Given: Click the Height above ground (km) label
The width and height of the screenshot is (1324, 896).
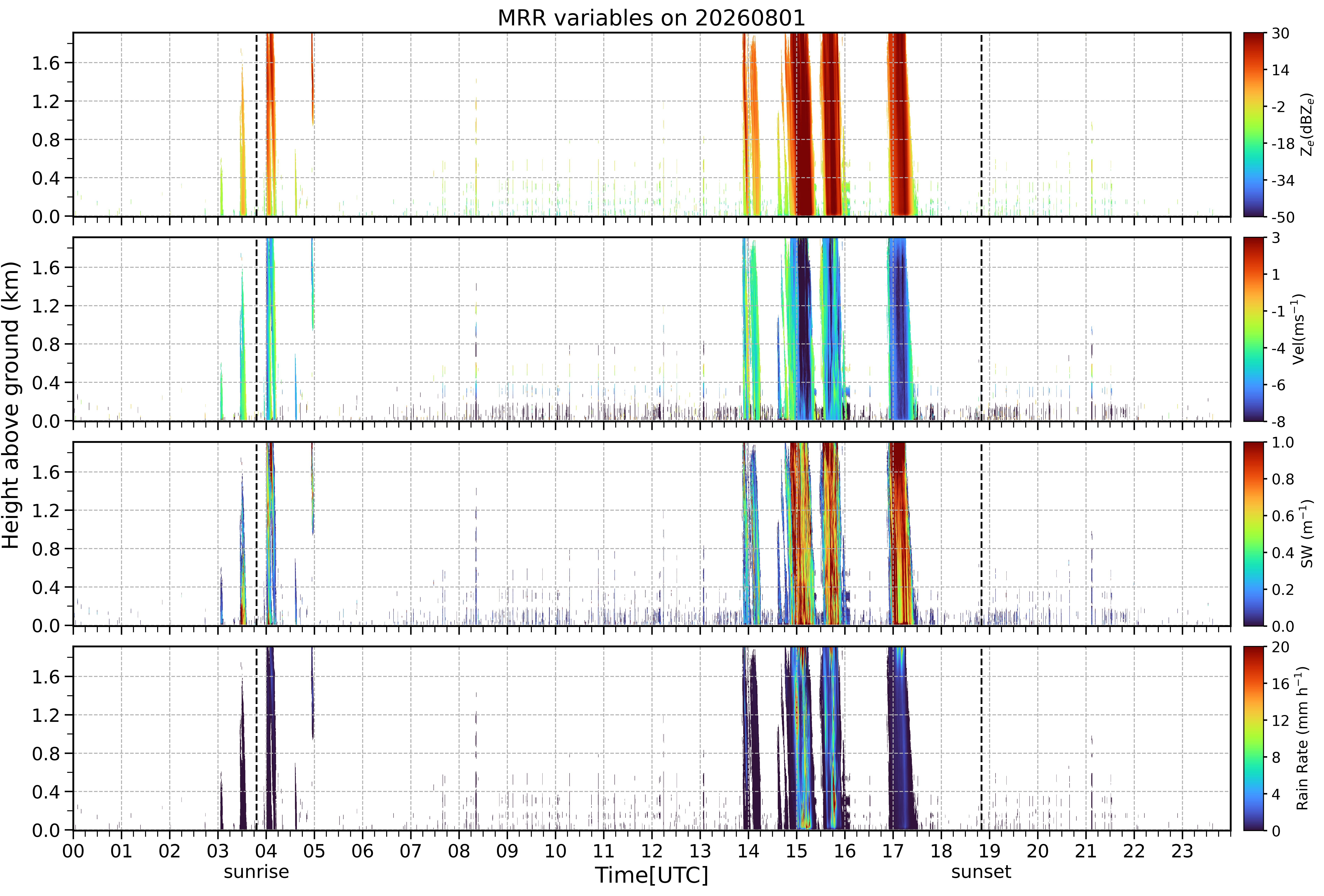Looking at the screenshot, I should pyautogui.click(x=11, y=405).
